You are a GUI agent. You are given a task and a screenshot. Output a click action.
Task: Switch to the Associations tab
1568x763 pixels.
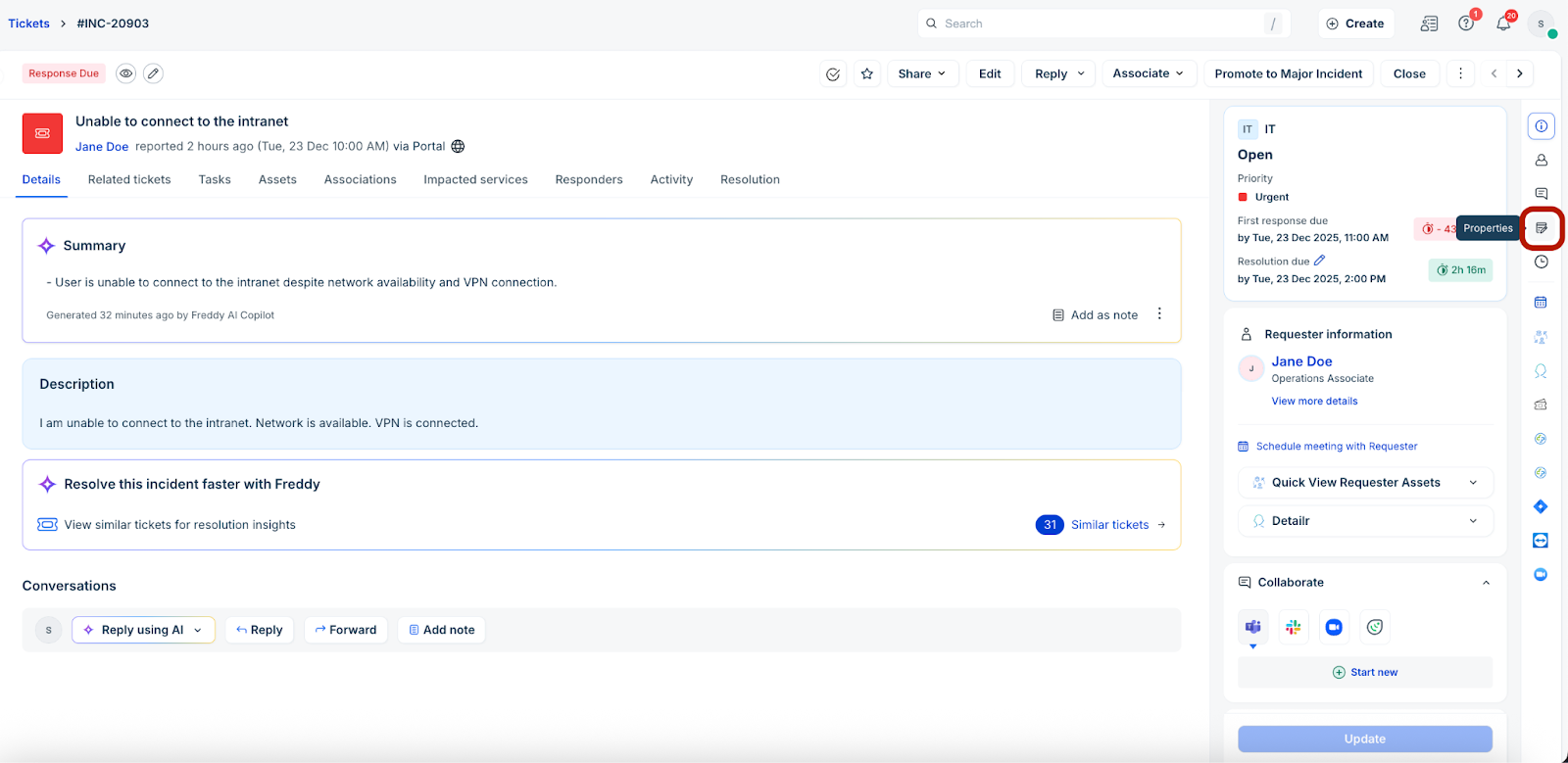tap(361, 179)
